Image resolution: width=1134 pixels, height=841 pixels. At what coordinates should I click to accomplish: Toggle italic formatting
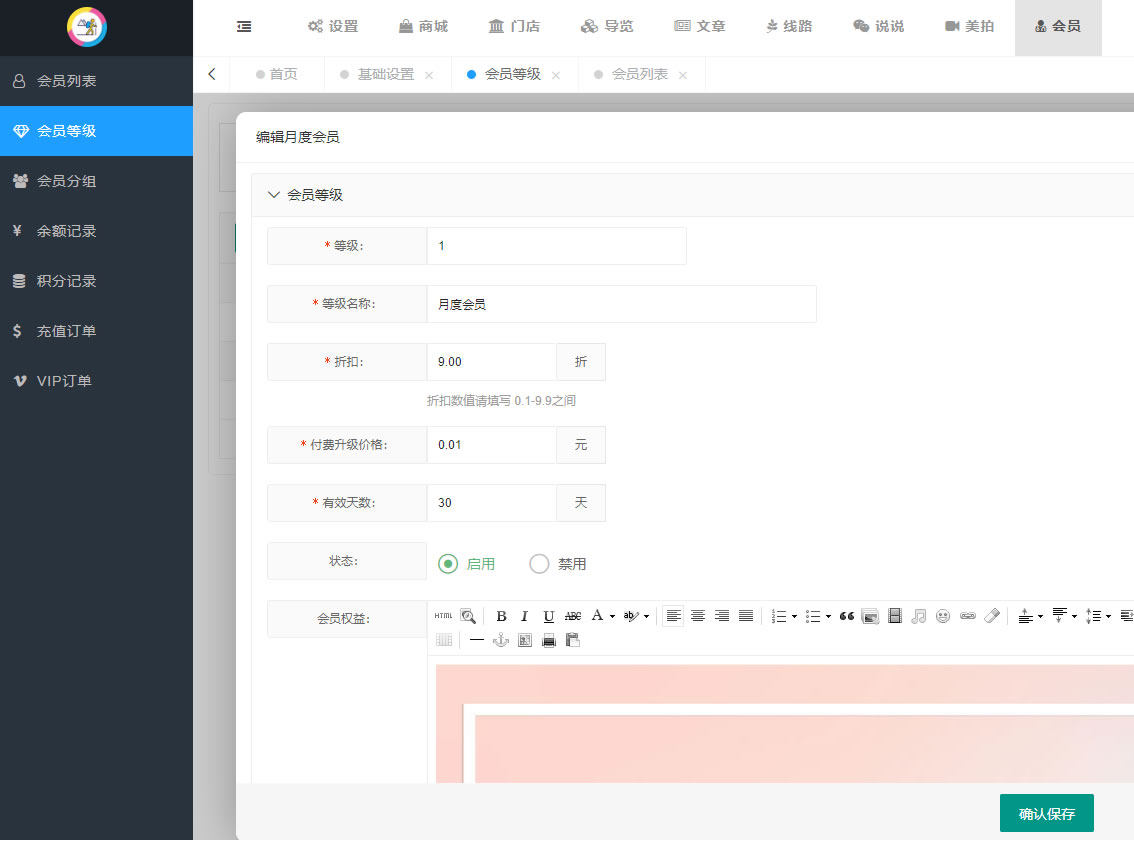pyautogui.click(x=524, y=616)
